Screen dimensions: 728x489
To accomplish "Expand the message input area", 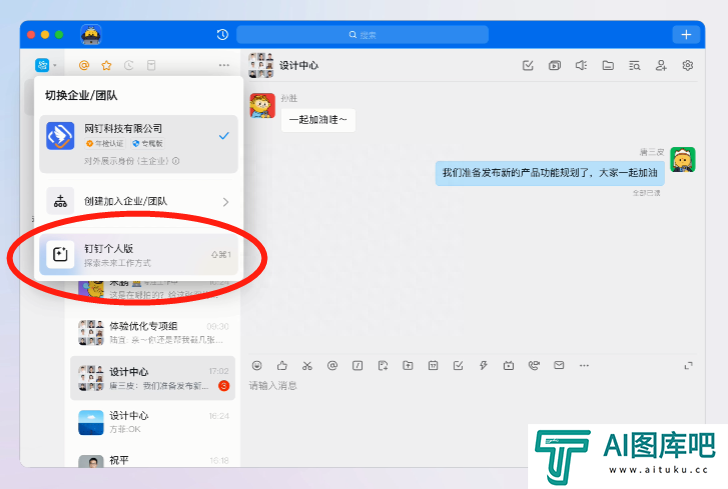I will point(689,366).
